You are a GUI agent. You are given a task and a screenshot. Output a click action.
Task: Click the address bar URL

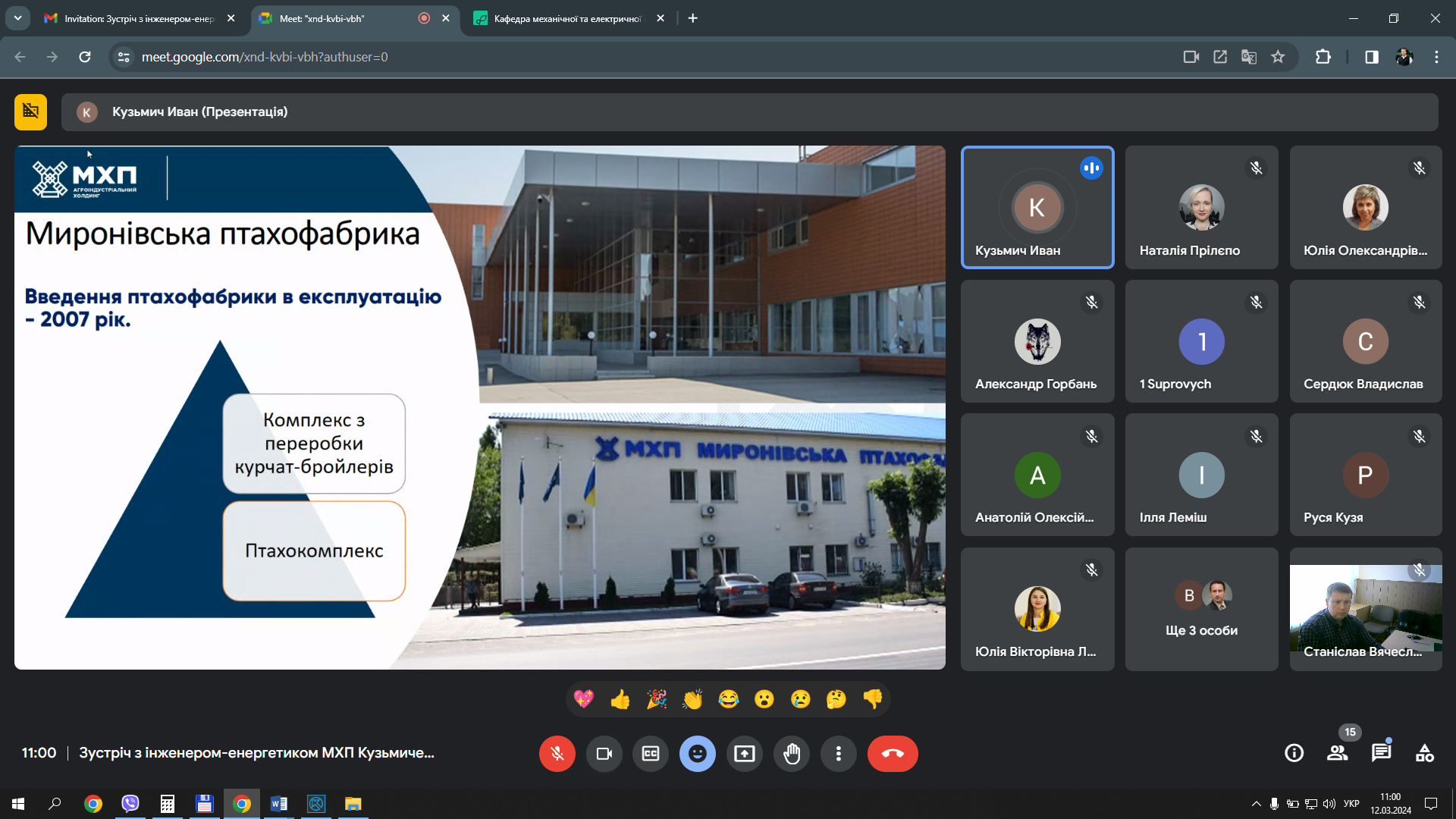(265, 57)
